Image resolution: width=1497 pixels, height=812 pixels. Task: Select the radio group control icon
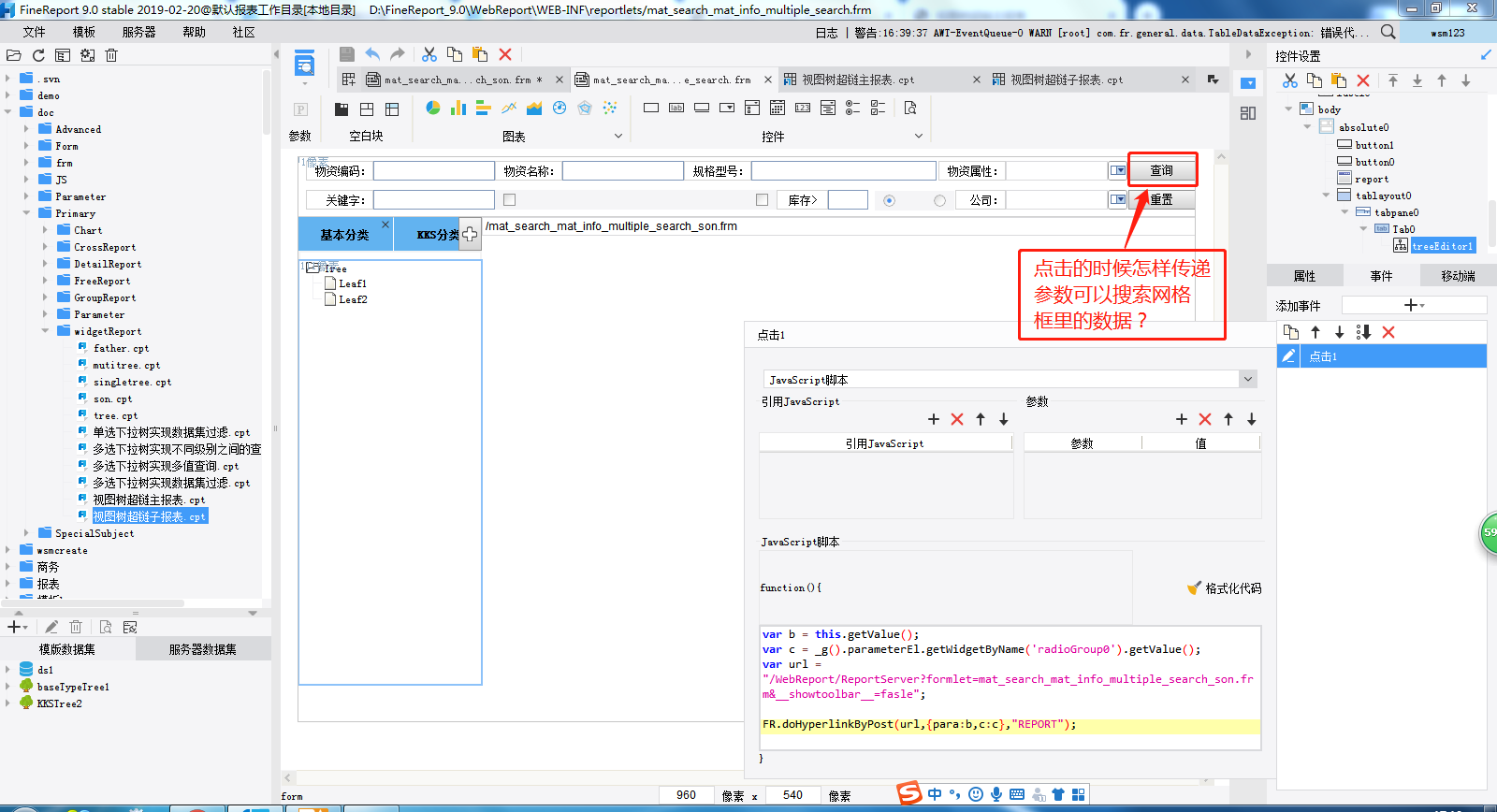click(852, 108)
